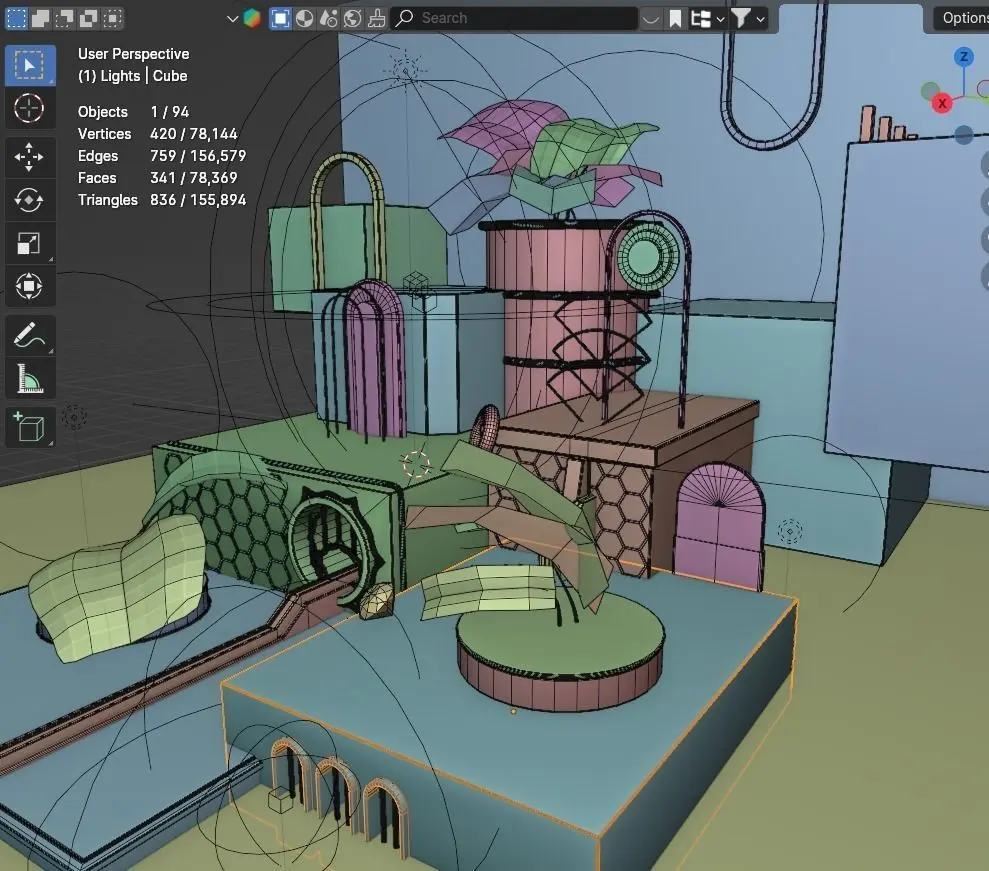
Task: Click the Select Box tool
Action: pyautogui.click(x=29, y=65)
